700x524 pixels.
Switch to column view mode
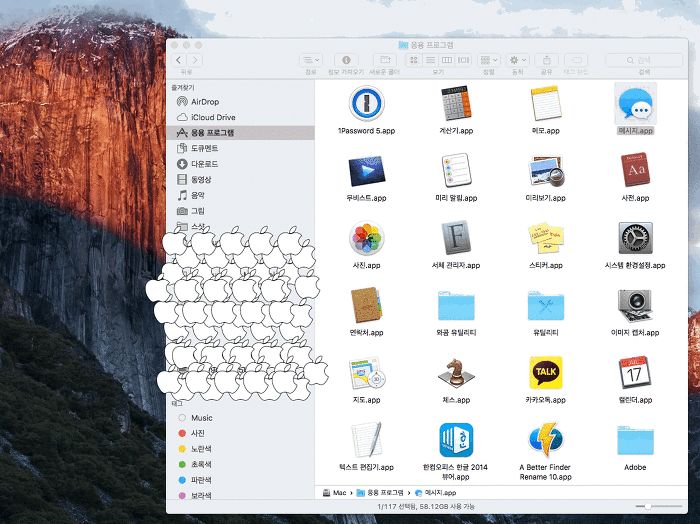coord(446,60)
